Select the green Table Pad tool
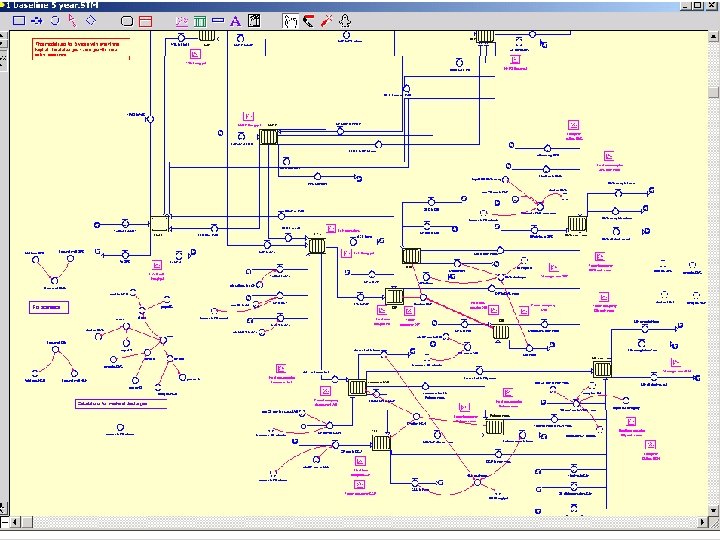720x540 pixels. click(x=200, y=21)
